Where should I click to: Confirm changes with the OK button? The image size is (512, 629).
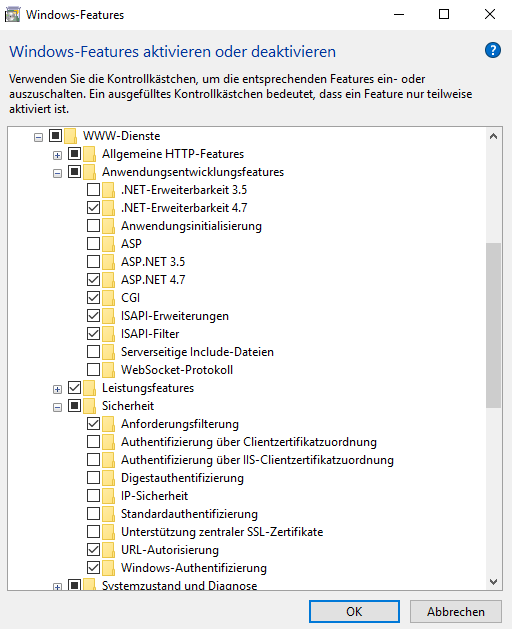(x=354, y=611)
